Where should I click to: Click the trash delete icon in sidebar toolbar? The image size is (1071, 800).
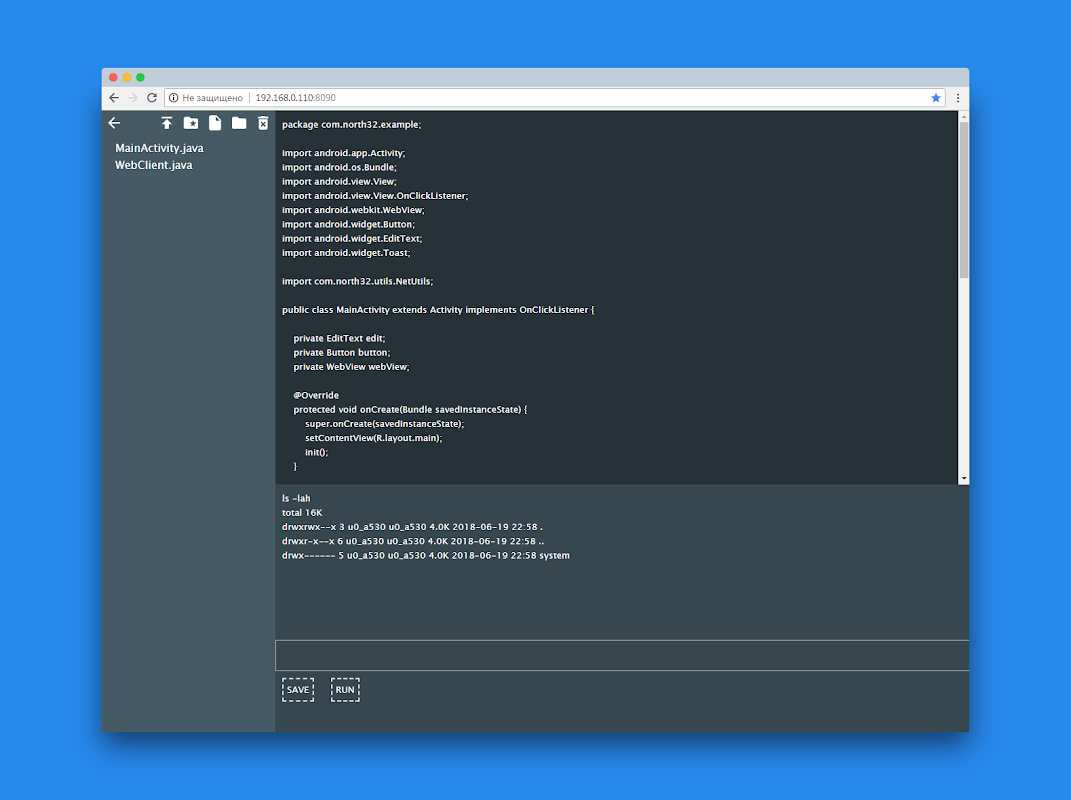click(263, 123)
